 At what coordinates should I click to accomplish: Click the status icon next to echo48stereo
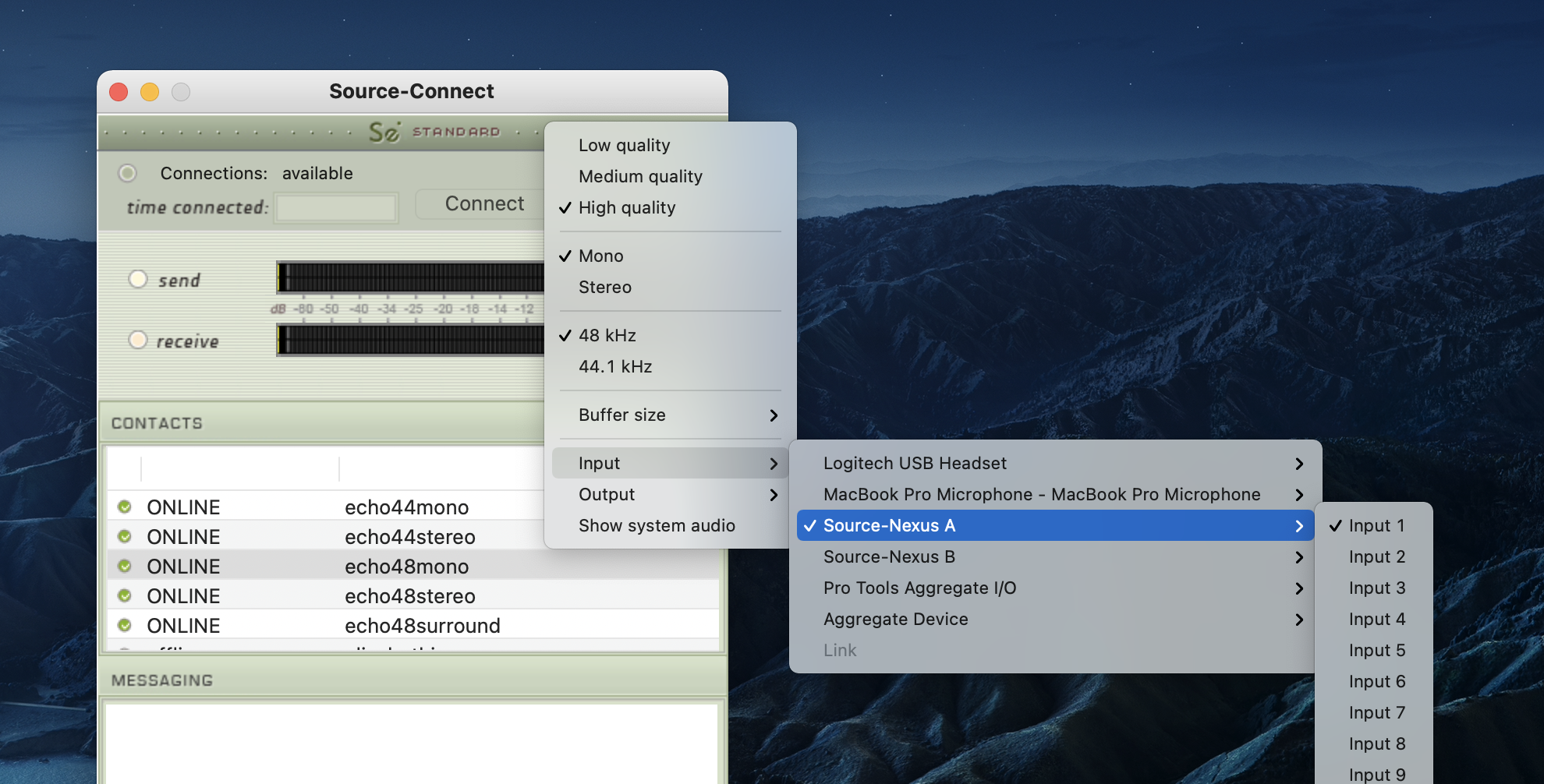pyautogui.click(x=124, y=596)
